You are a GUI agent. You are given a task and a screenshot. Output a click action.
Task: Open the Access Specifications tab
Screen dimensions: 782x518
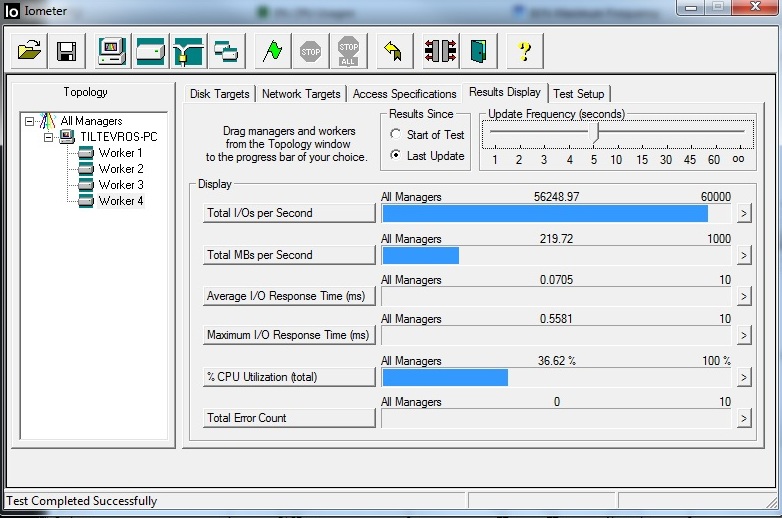click(x=404, y=94)
